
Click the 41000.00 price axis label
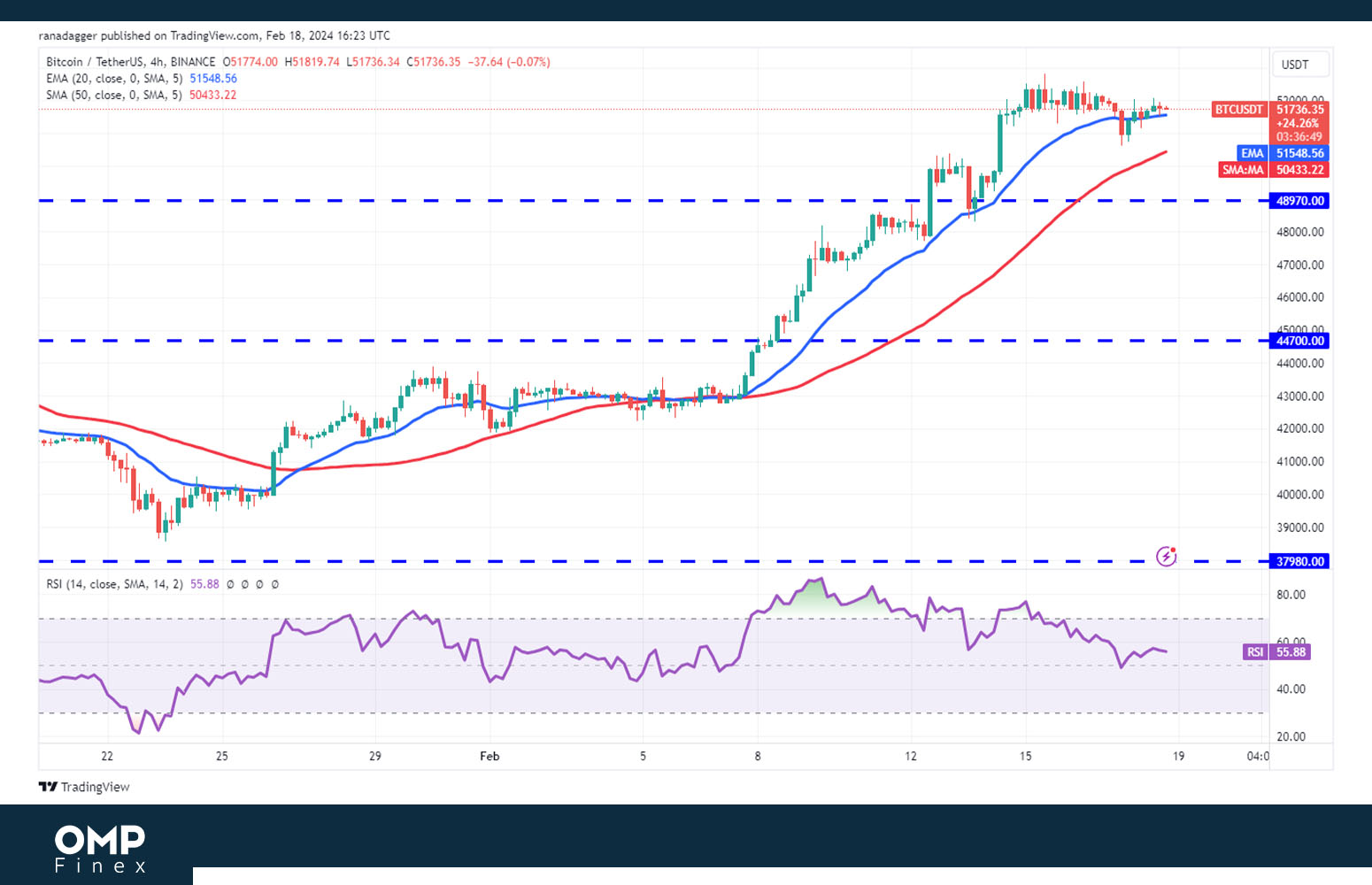[x=1299, y=461]
